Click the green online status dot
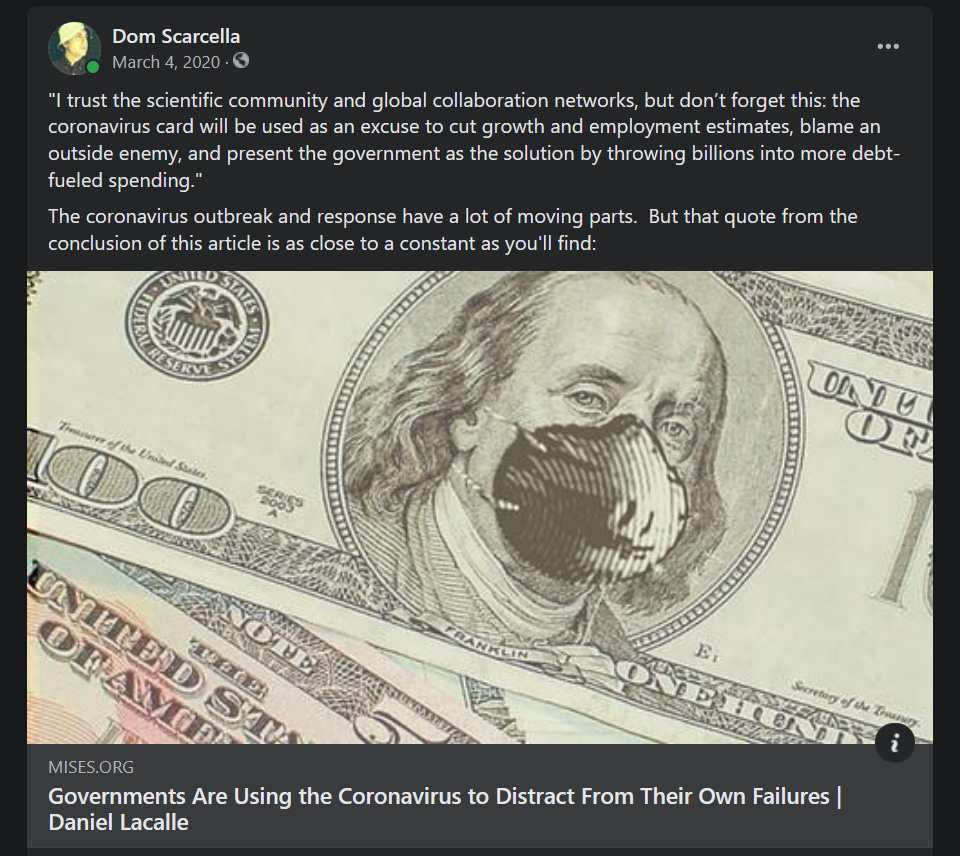Image resolution: width=960 pixels, height=856 pixels. coord(92,67)
